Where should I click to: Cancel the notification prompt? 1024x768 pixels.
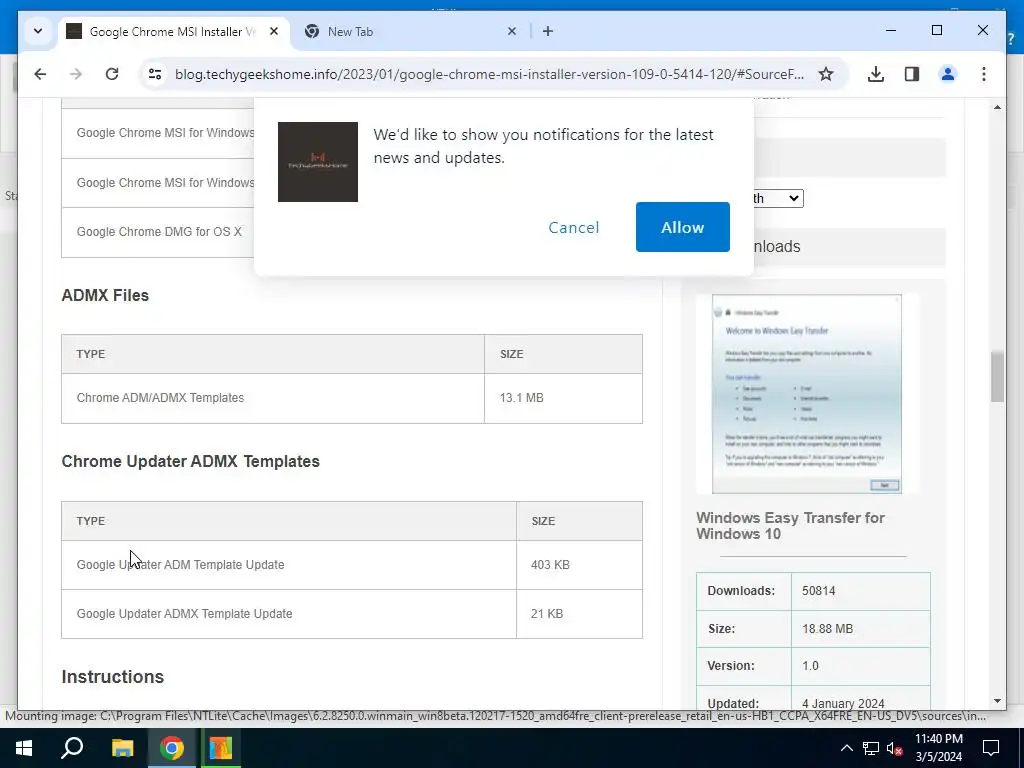[x=573, y=227]
